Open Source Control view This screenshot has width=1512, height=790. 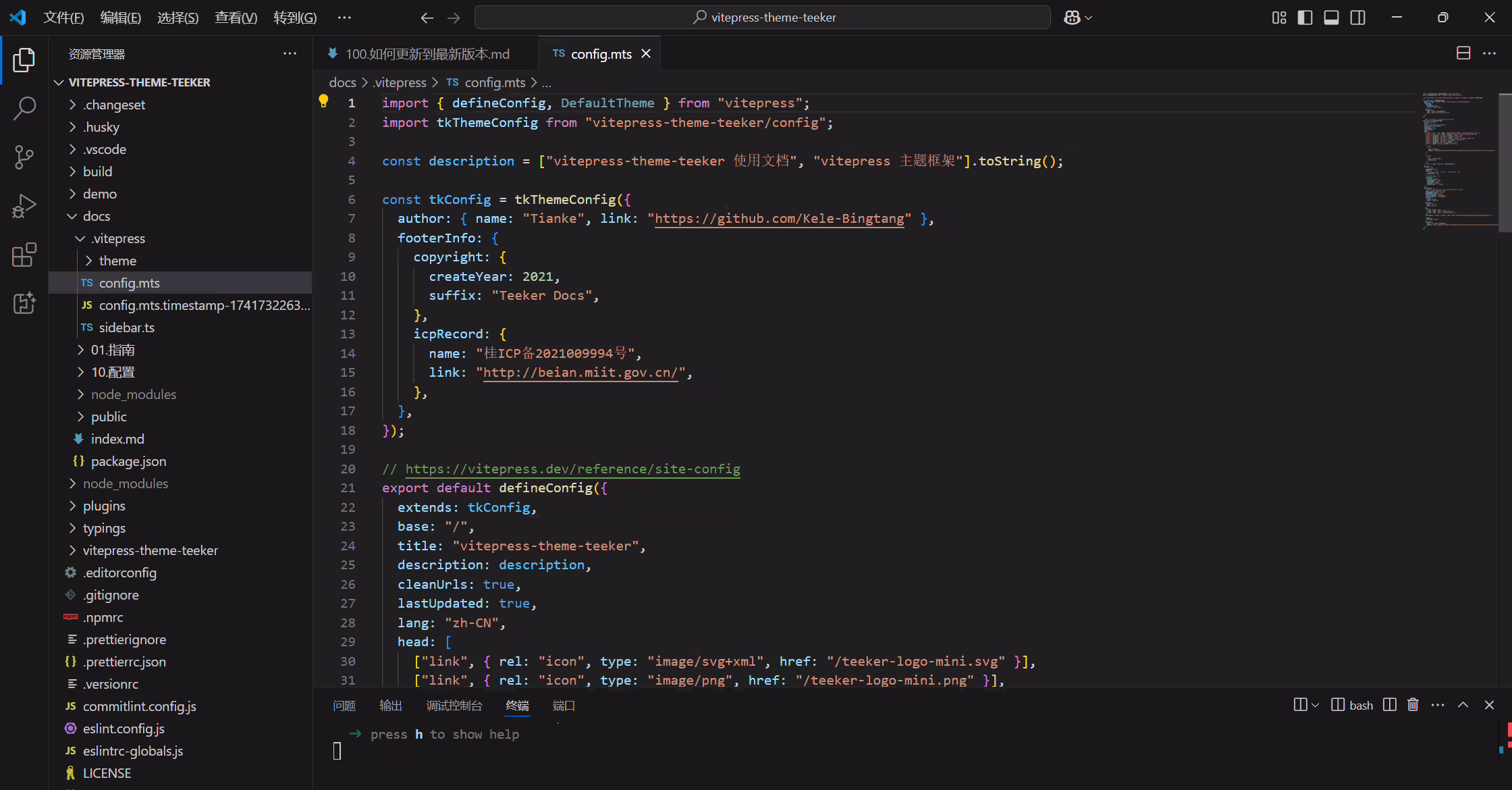click(24, 157)
